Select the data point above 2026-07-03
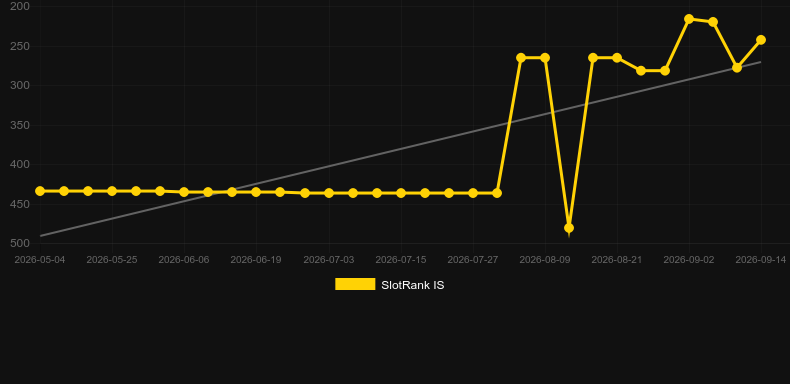 point(328,193)
